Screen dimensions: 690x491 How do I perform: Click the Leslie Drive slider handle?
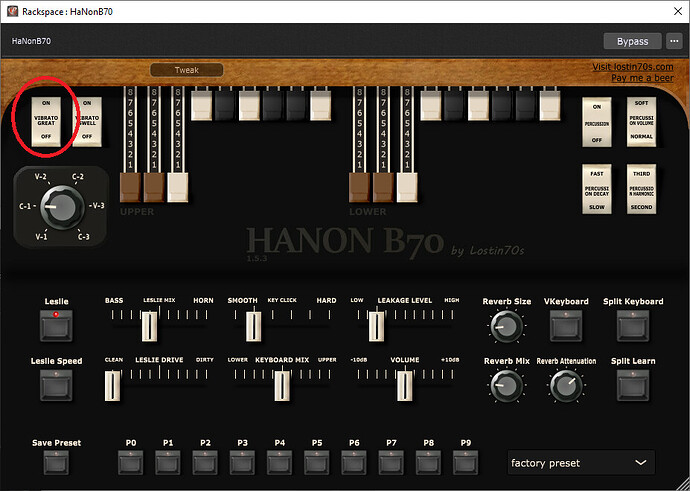(113, 386)
